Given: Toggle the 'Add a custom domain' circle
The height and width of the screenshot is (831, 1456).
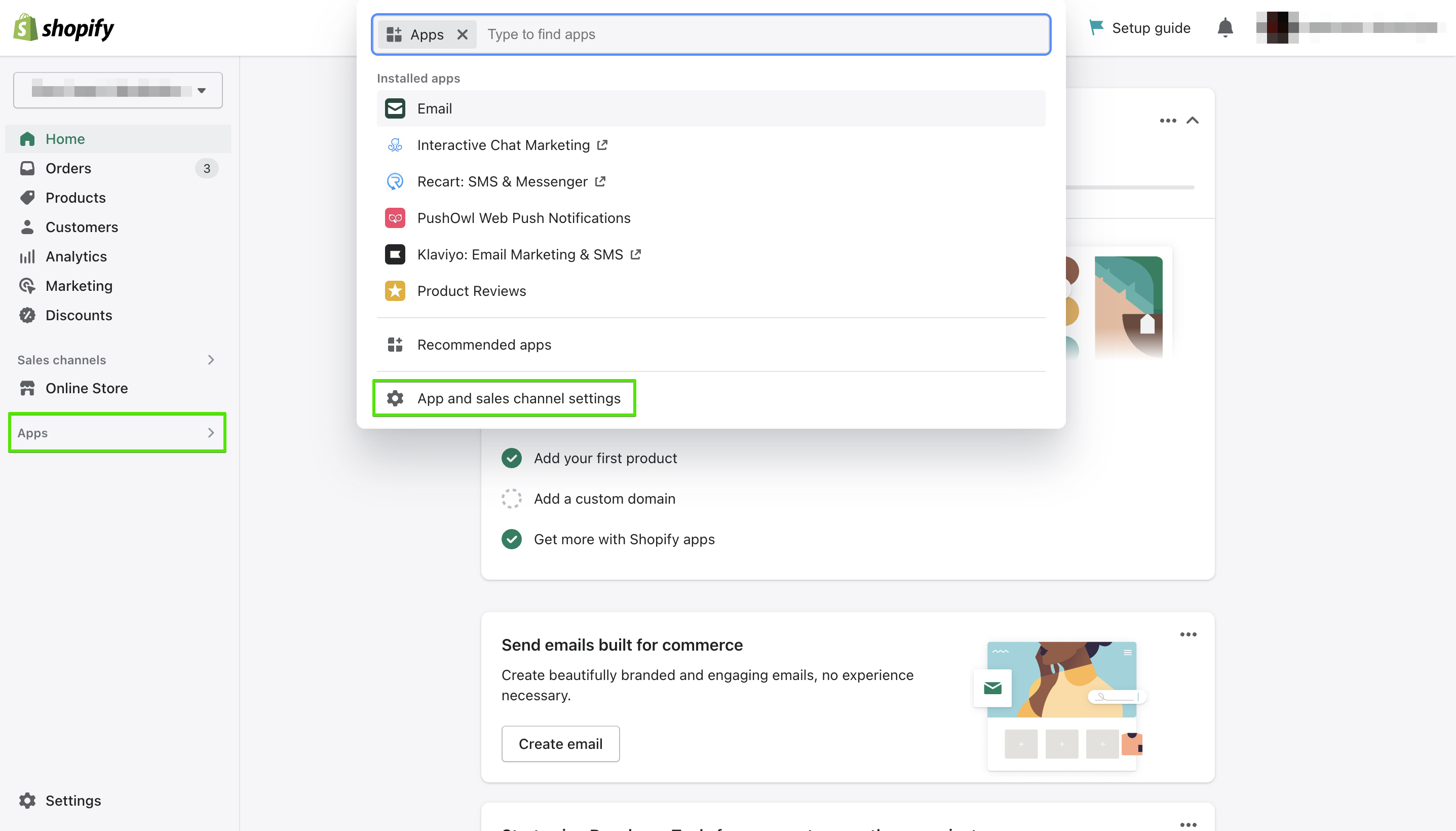Looking at the screenshot, I should point(512,499).
